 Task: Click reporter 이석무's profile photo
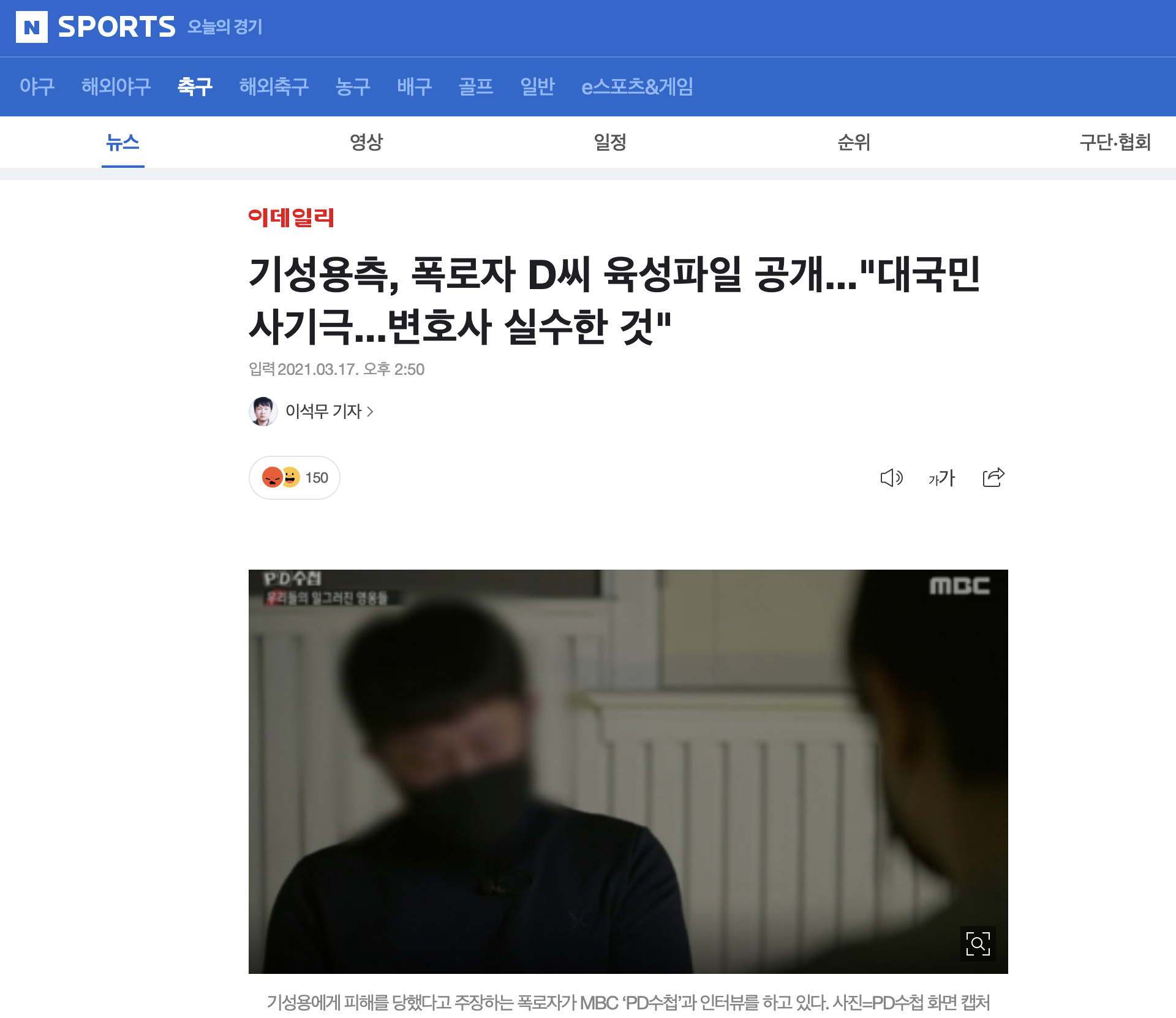point(263,411)
